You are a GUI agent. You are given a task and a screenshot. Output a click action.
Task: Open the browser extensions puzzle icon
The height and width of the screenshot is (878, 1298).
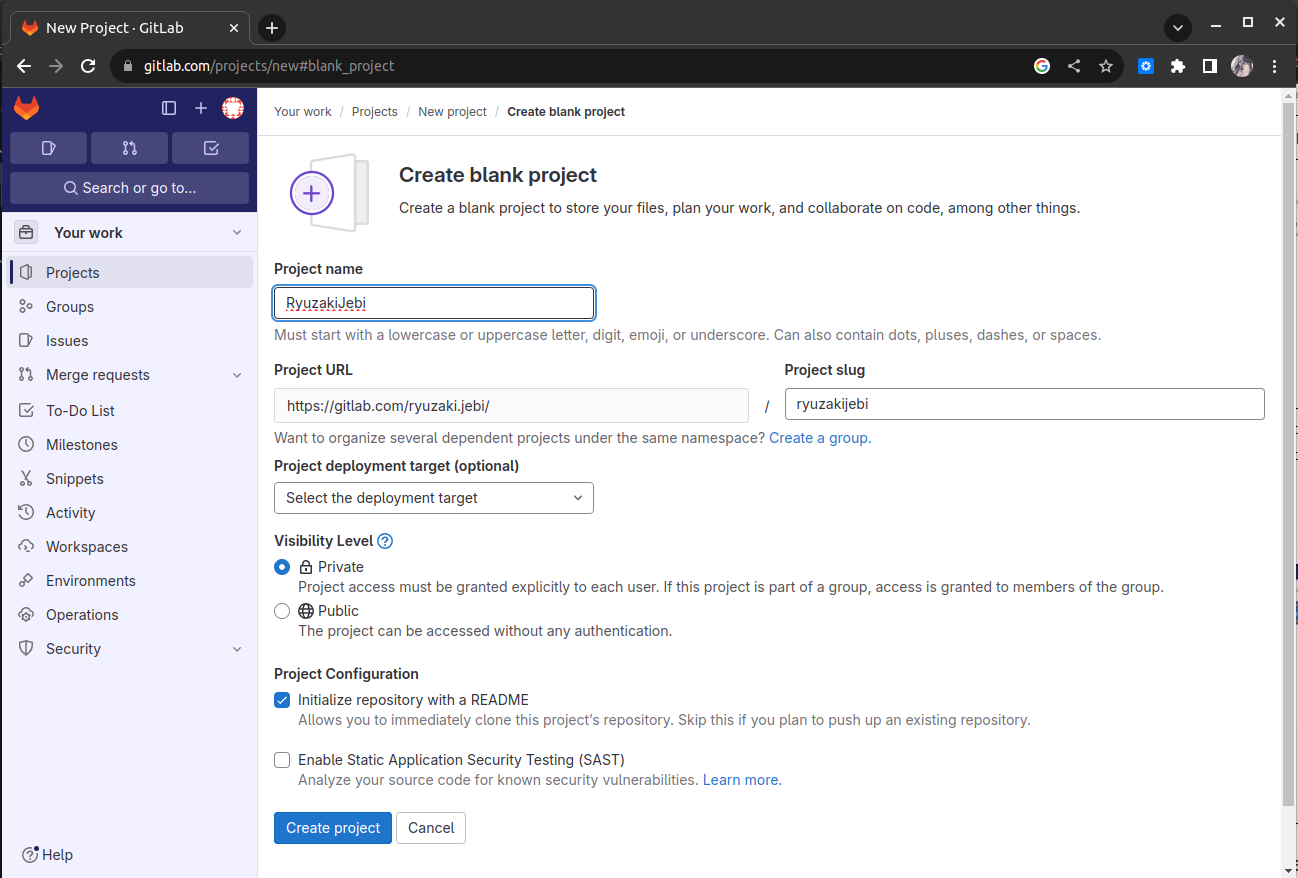[x=1178, y=66]
